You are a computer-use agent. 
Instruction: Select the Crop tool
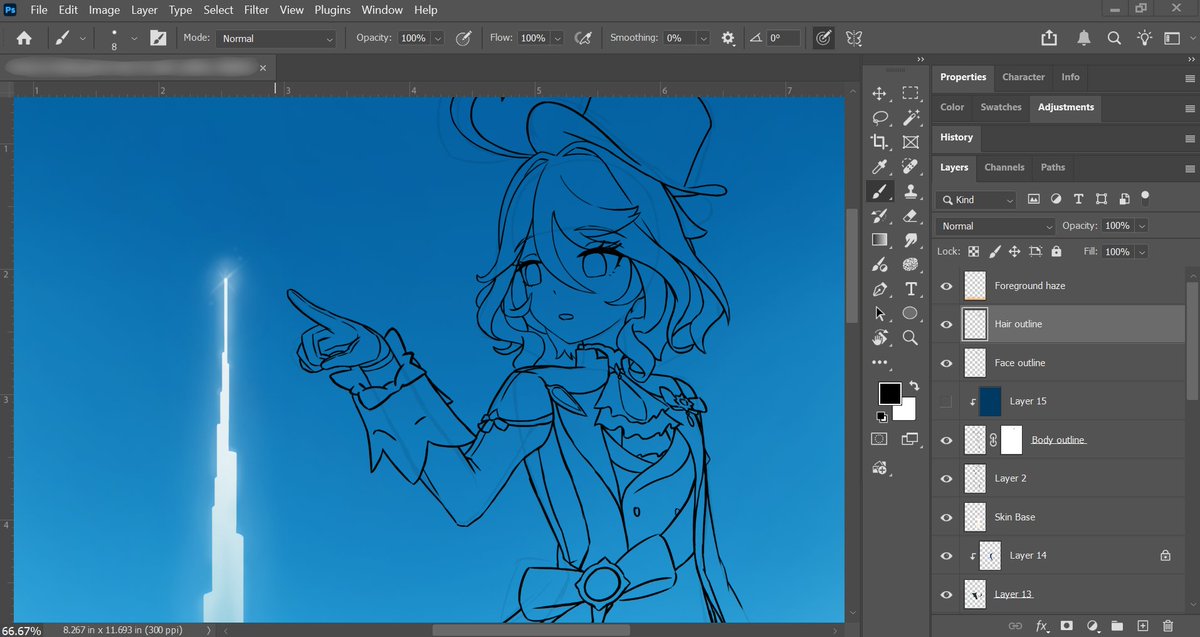(x=880, y=142)
